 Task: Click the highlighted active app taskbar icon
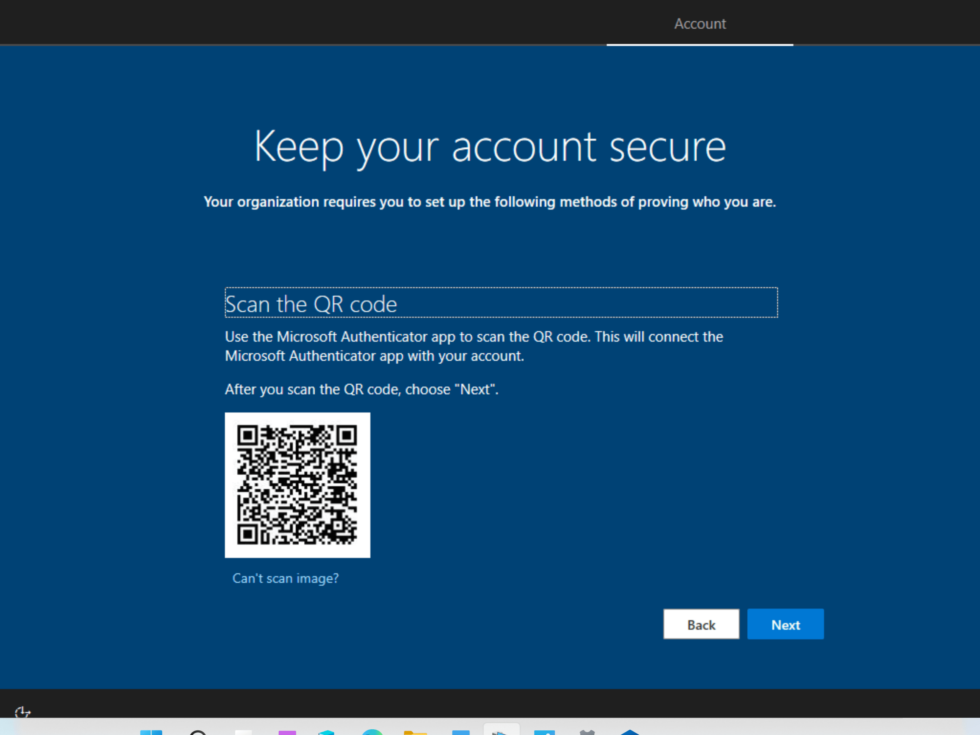[x=500, y=731]
